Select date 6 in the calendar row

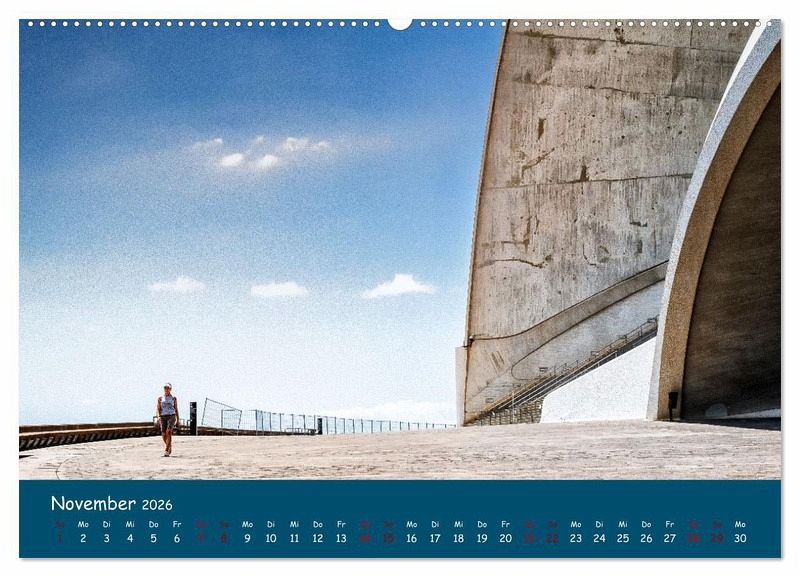tap(177, 538)
